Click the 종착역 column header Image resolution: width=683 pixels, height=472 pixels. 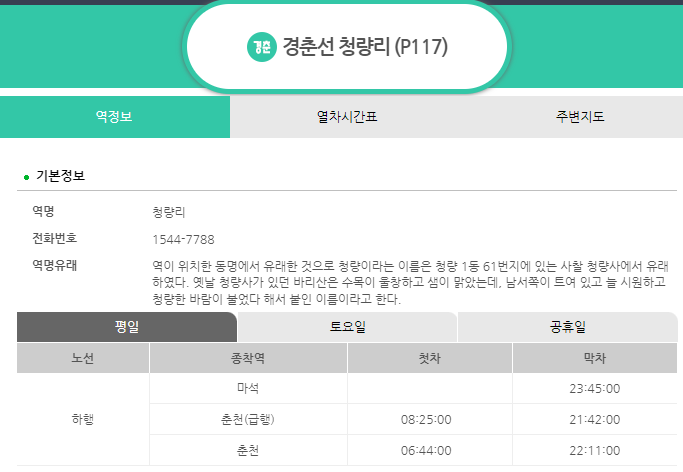tap(248, 358)
